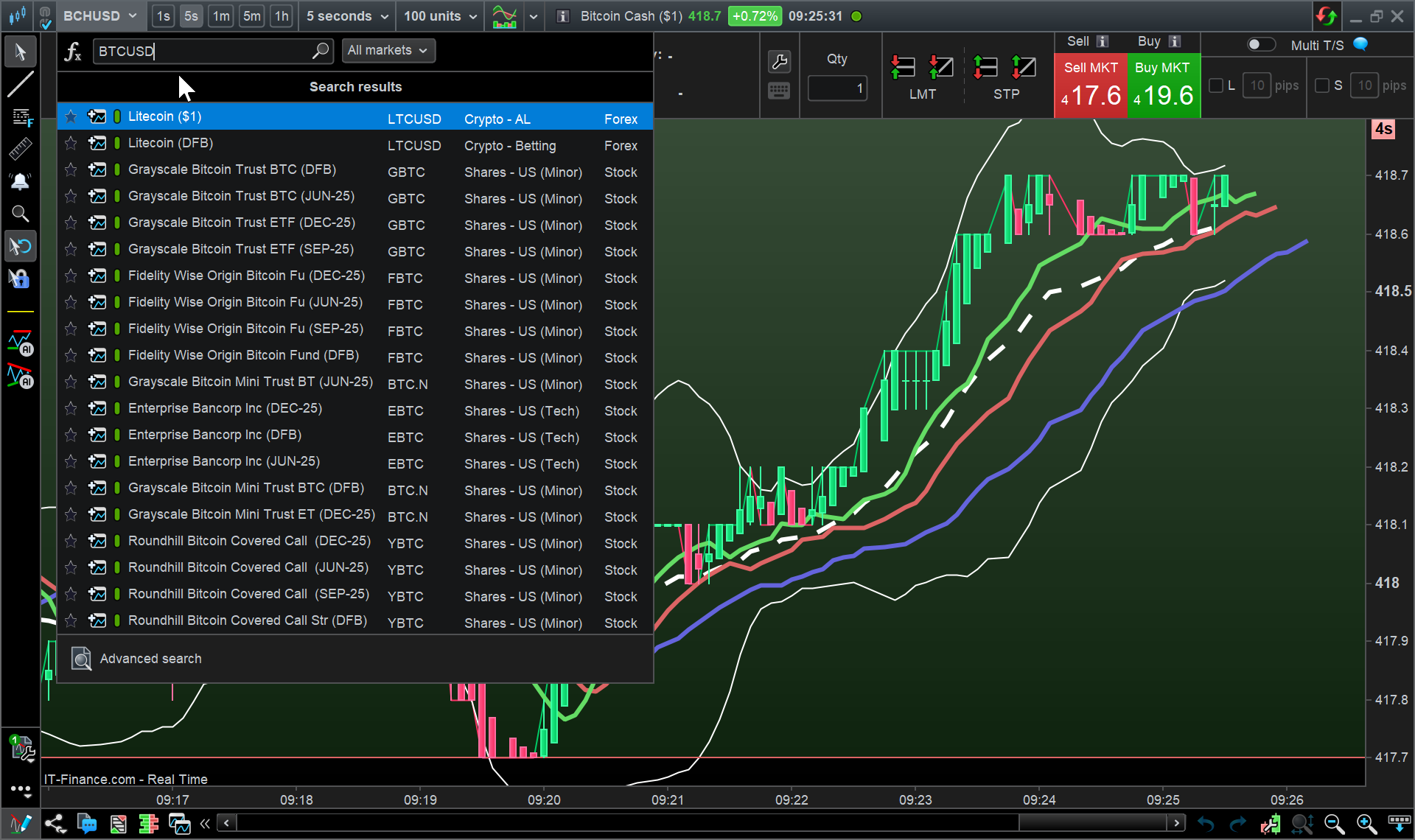Open the wrench settings icon

[779, 61]
